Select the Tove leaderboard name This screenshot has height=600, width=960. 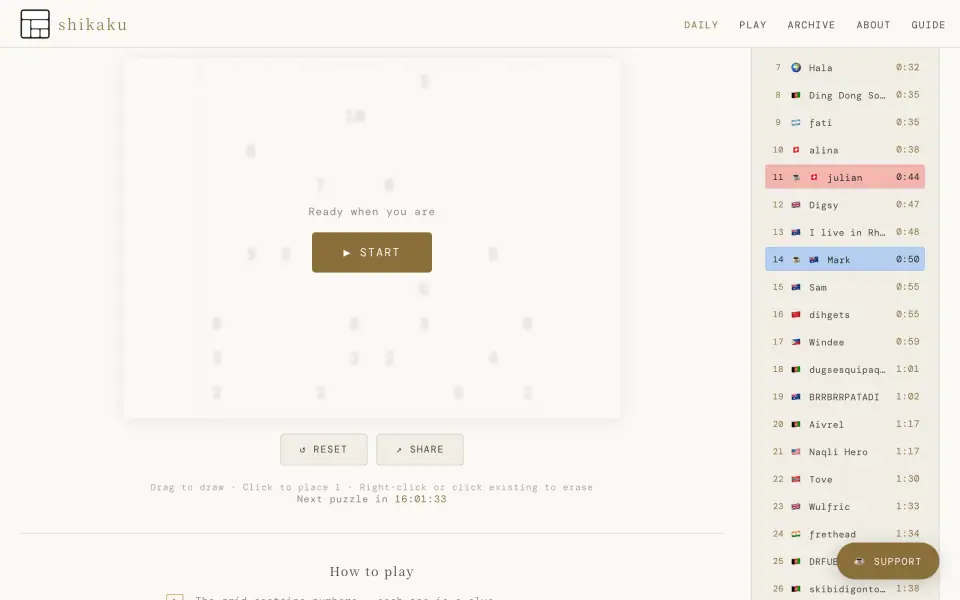[x=820, y=479]
